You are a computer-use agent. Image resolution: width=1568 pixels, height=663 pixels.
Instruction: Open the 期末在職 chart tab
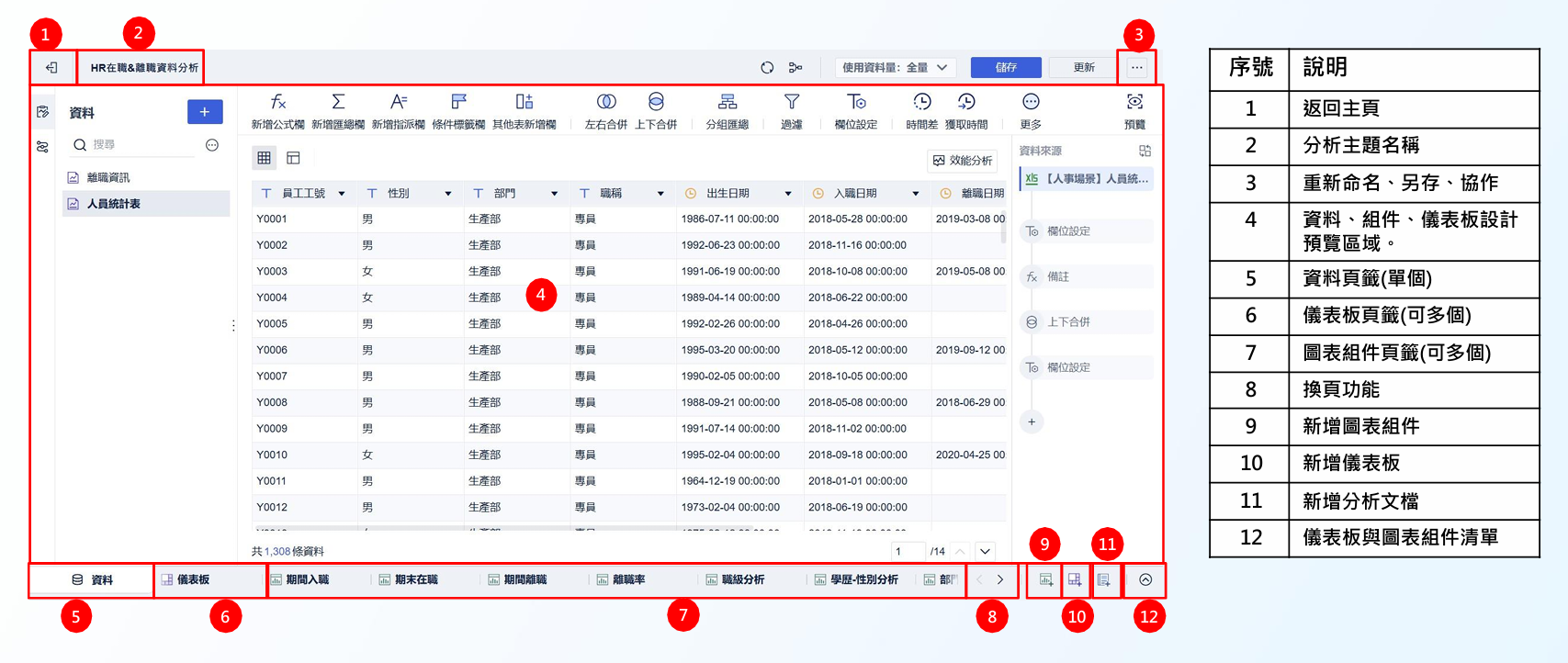coord(409,580)
